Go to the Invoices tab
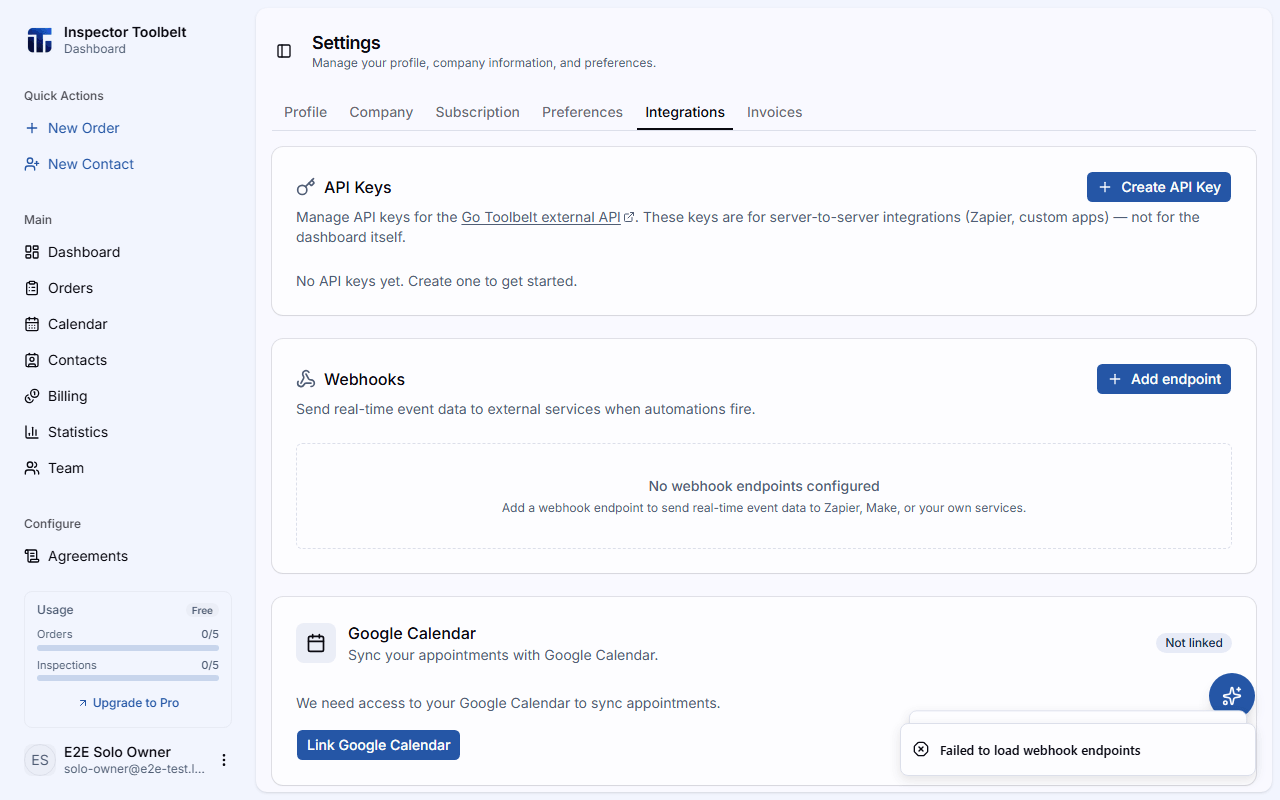The height and width of the screenshot is (800, 1280). tap(775, 112)
